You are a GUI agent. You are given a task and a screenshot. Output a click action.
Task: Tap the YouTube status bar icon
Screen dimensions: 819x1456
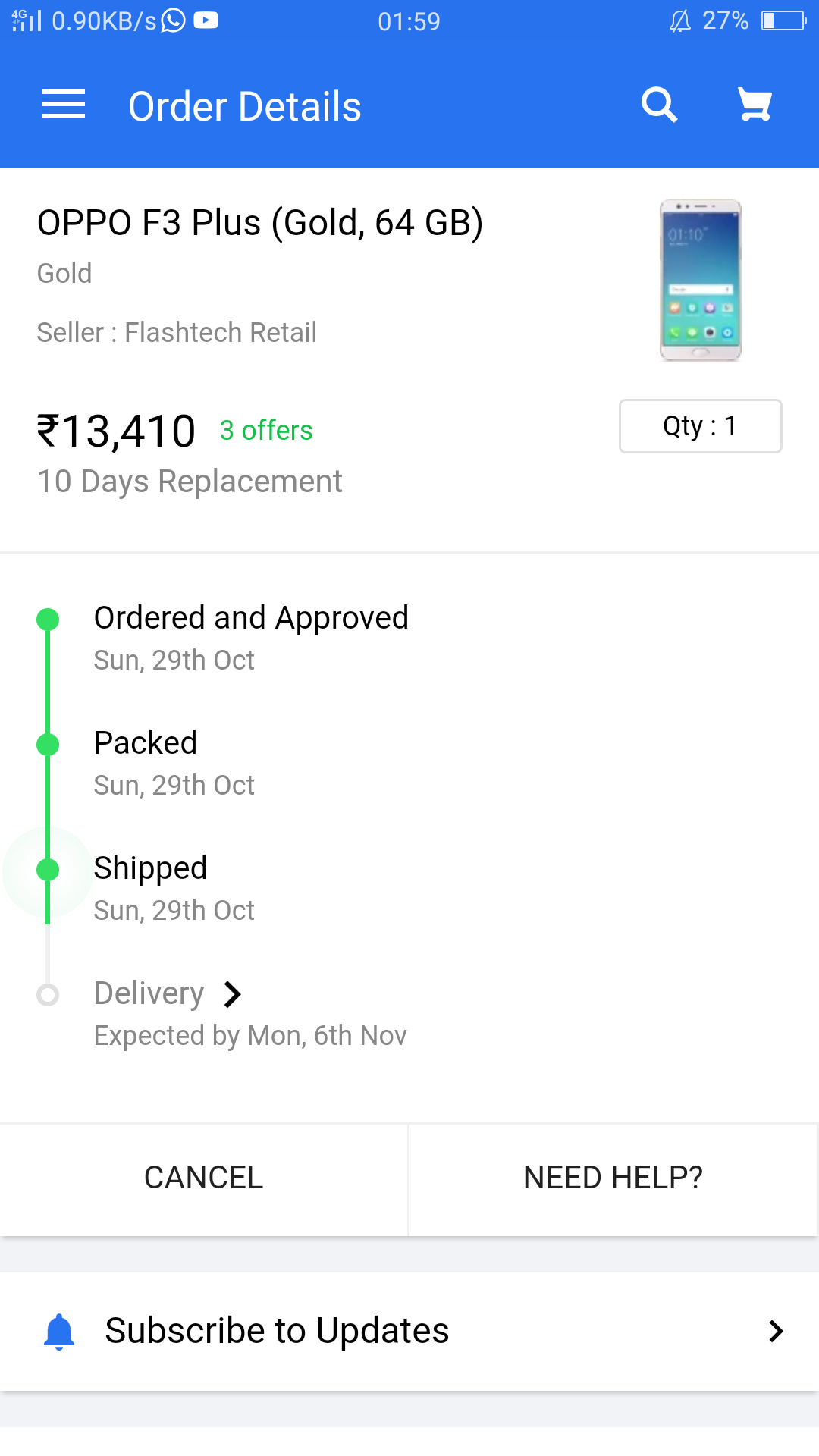pyautogui.click(x=206, y=20)
